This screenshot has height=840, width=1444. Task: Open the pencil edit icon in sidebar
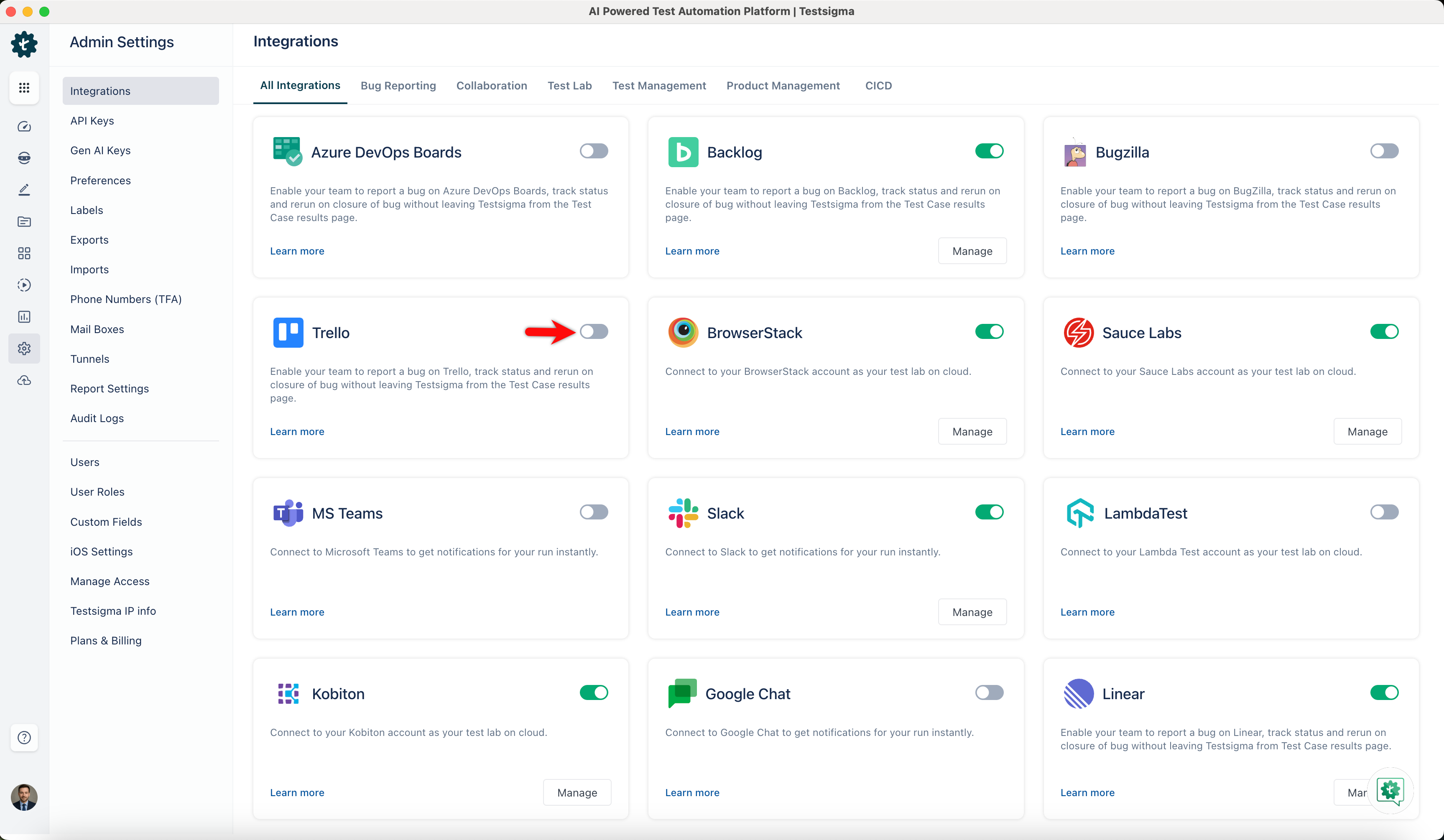pyautogui.click(x=24, y=190)
